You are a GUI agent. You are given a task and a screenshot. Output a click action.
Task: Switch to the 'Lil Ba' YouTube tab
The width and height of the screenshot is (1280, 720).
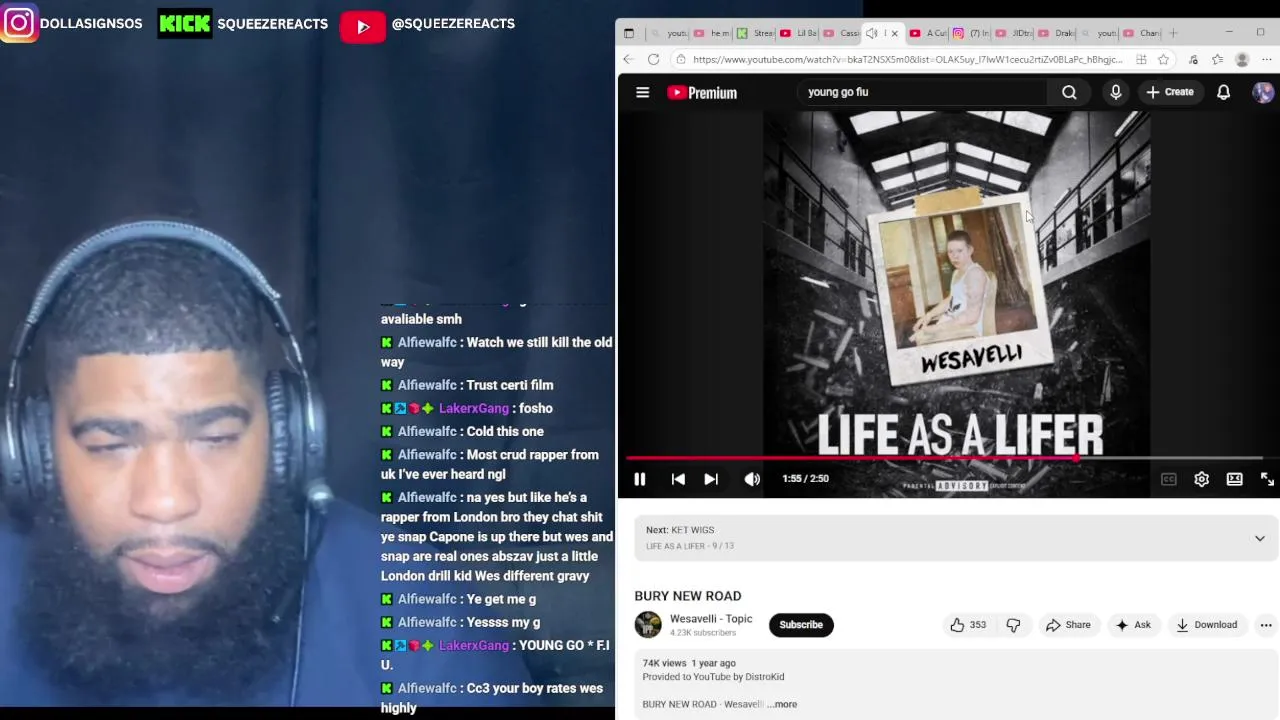click(x=798, y=33)
